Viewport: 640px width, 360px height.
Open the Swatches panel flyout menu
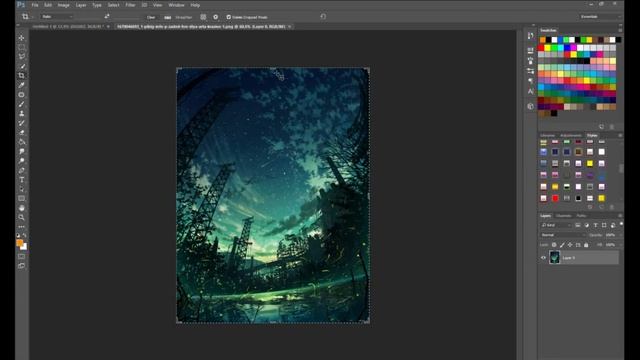click(620, 30)
